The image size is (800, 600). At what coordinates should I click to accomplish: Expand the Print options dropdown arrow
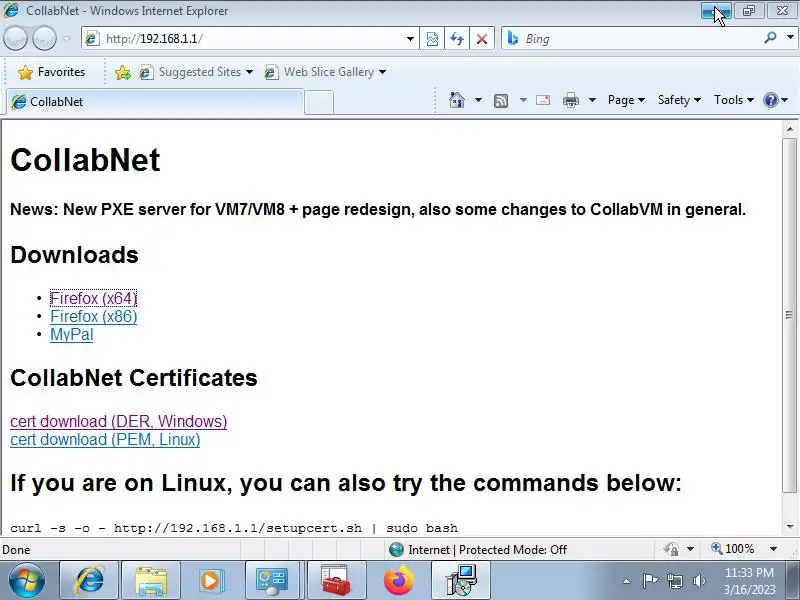(592, 100)
